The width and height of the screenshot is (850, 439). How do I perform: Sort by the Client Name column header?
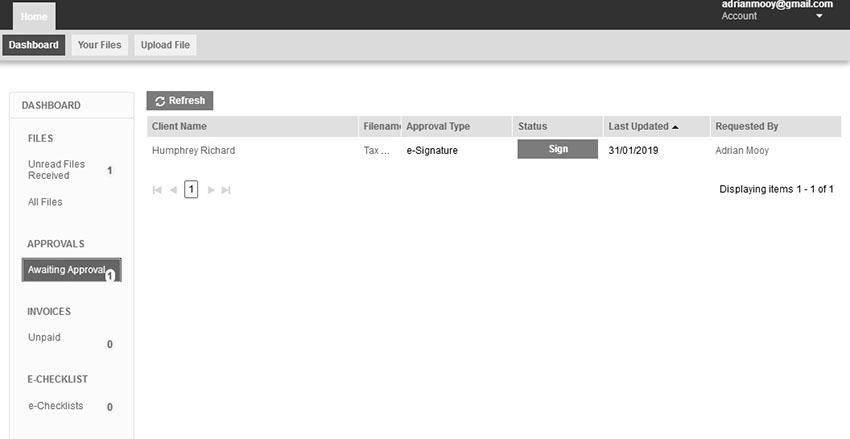(x=180, y=127)
